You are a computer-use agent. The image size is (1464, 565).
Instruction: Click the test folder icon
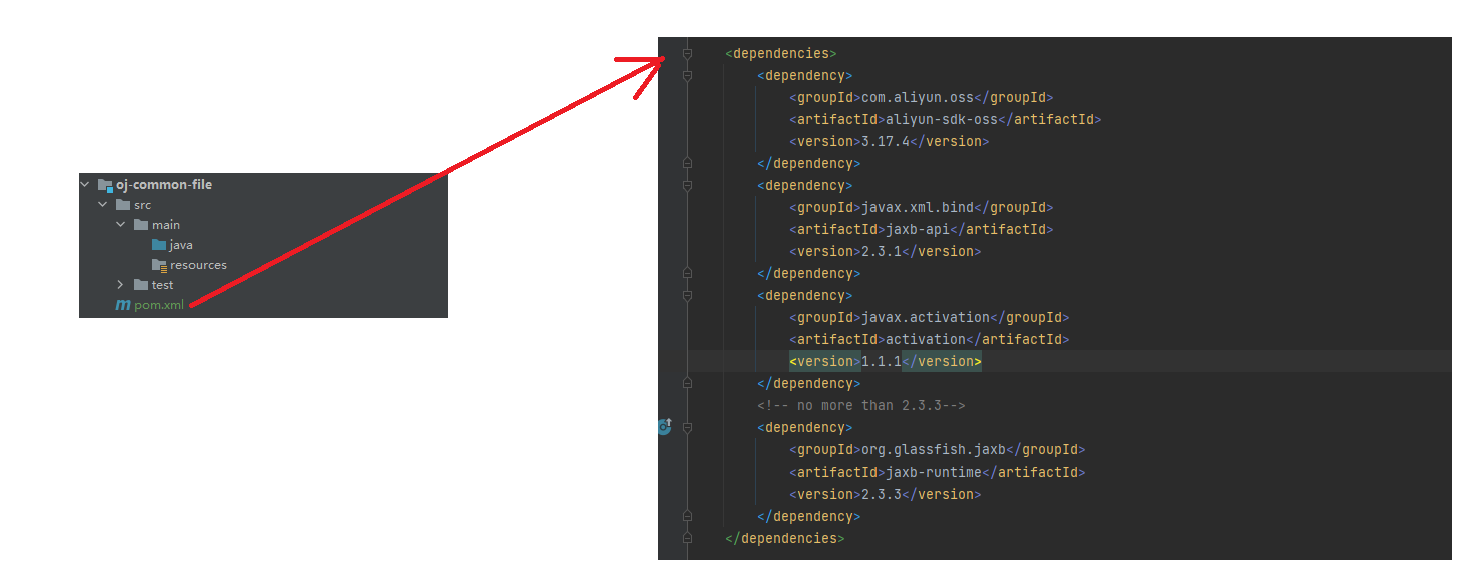141,285
